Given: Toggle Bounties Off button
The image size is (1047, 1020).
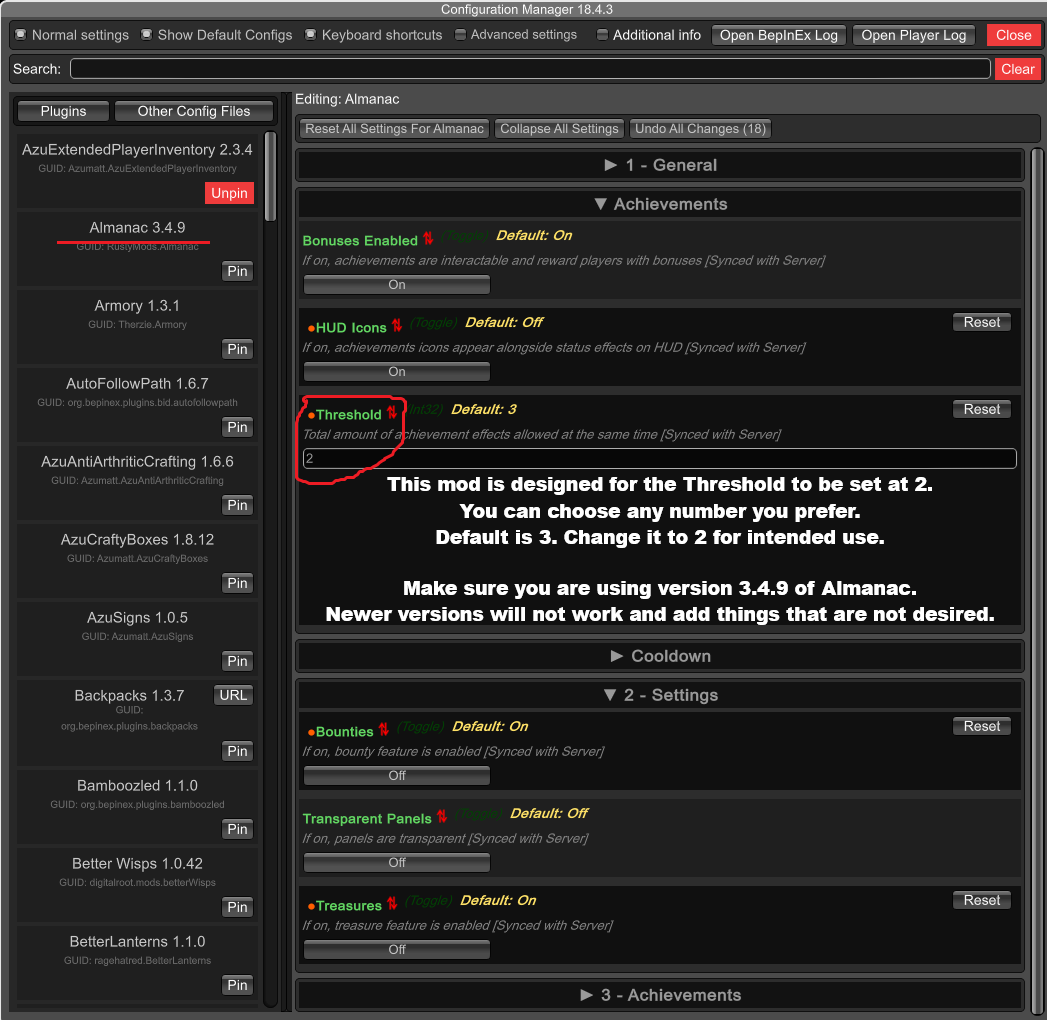Looking at the screenshot, I should (x=397, y=776).
